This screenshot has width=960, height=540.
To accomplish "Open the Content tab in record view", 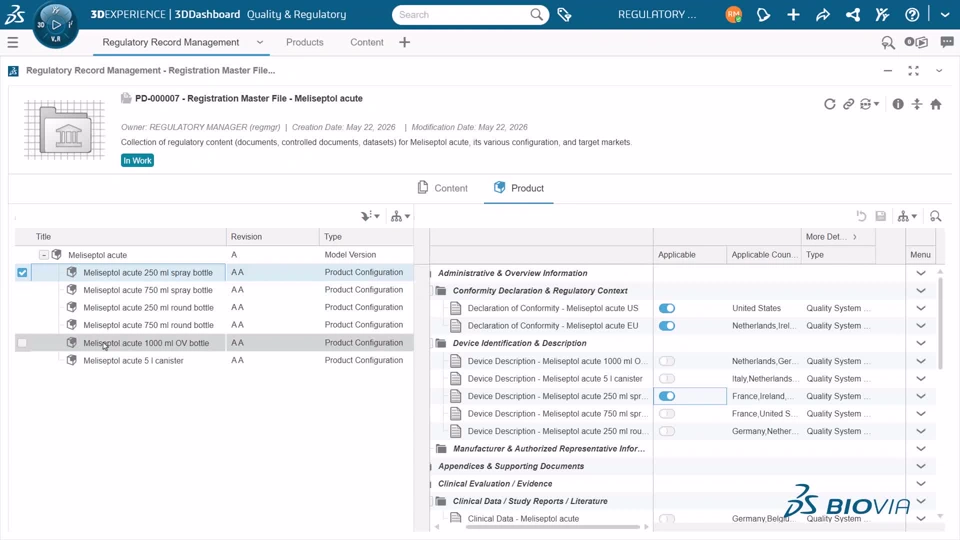I will point(443,188).
